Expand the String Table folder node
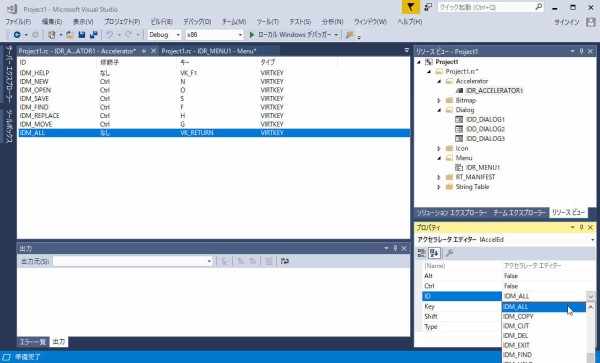 pos(439,187)
